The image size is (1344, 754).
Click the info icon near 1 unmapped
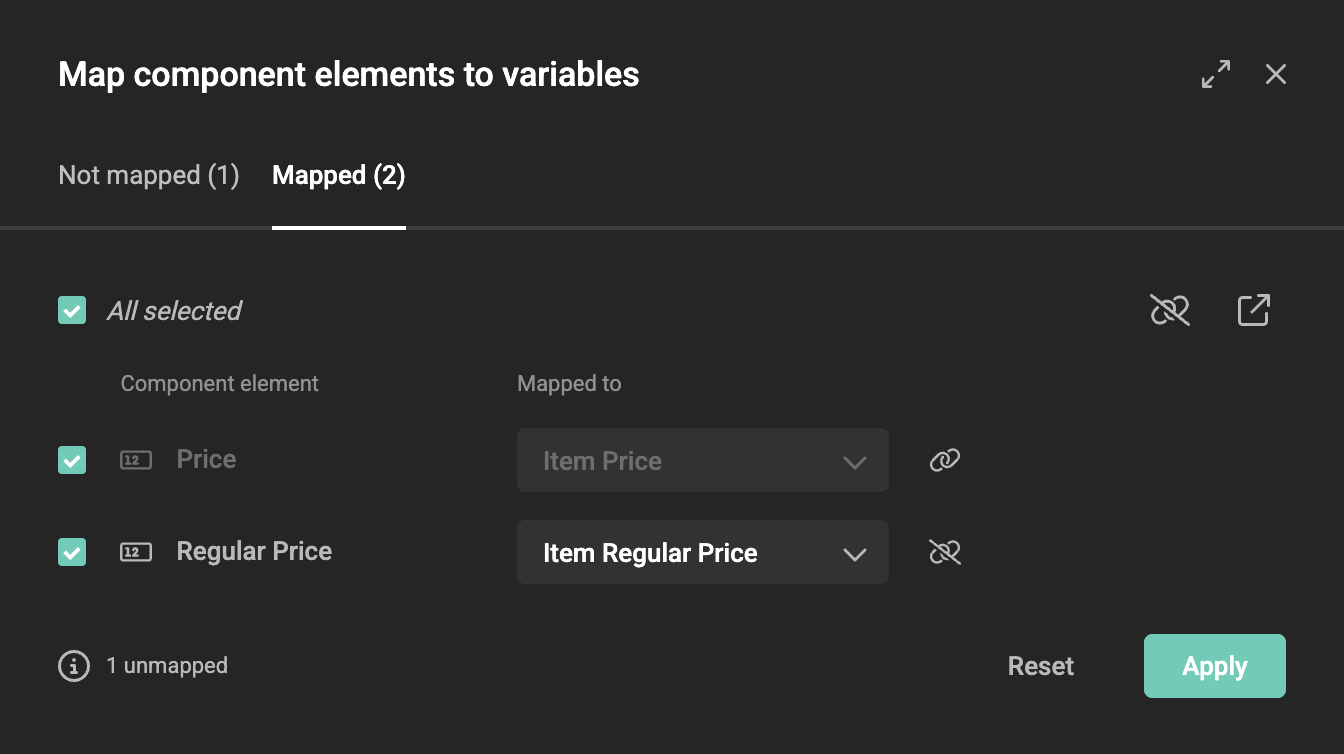73,665
